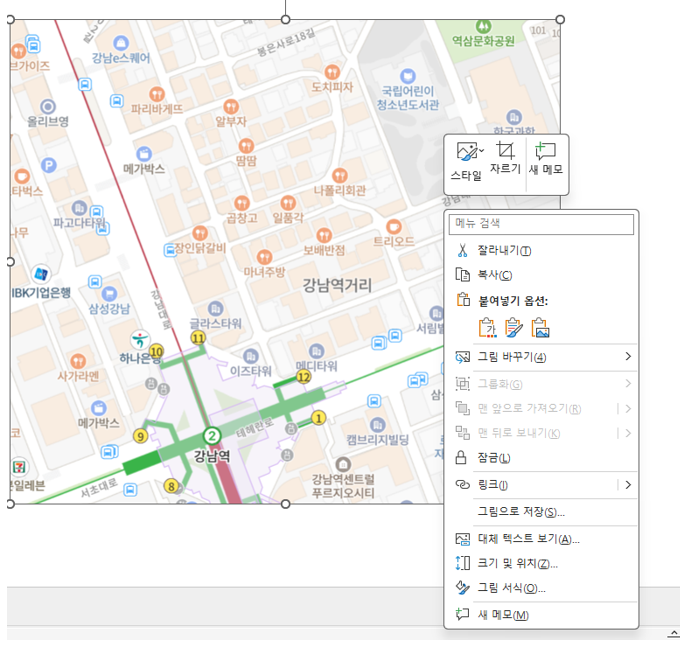Open Size and Position (크기 및 위치)
The image size is (680, 651).
541,563
